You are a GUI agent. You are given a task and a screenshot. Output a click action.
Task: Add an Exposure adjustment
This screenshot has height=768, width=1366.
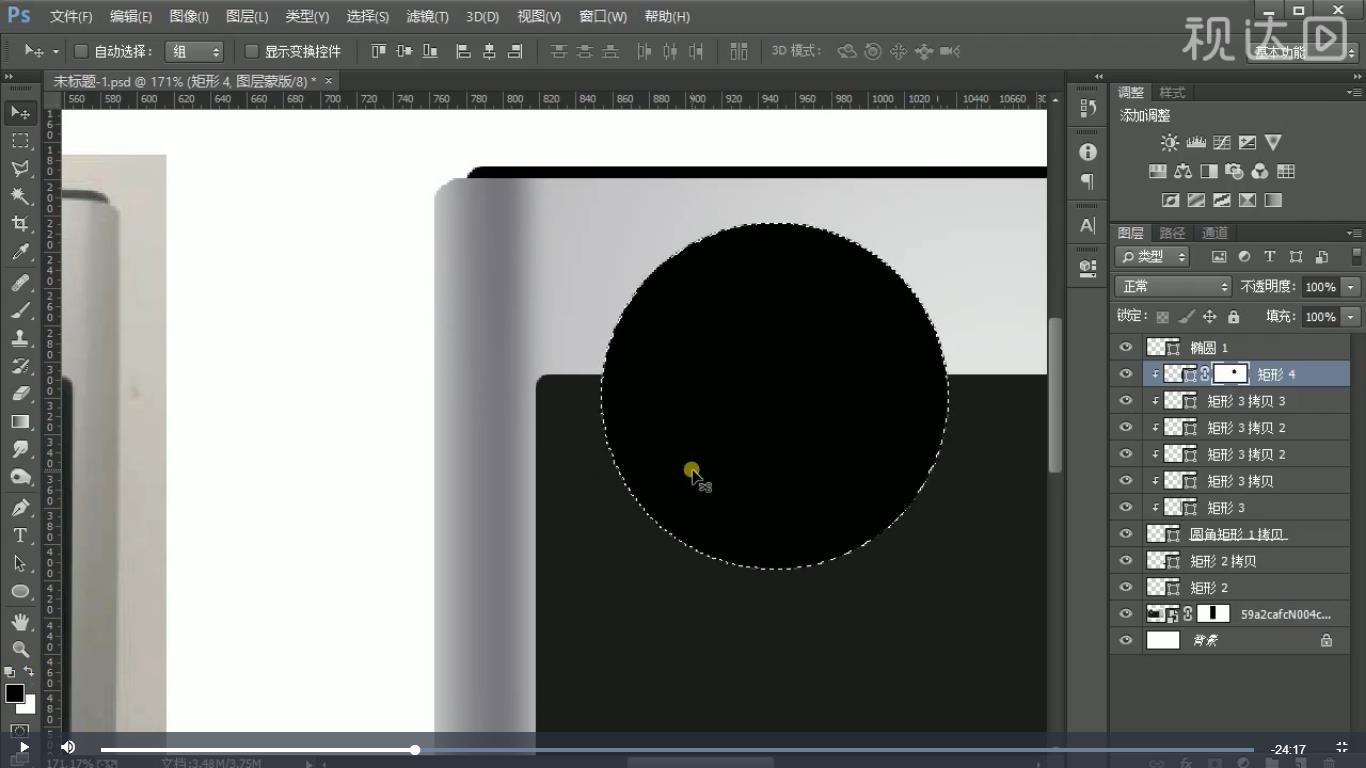pyautogui.click(x=1247, y=143)
